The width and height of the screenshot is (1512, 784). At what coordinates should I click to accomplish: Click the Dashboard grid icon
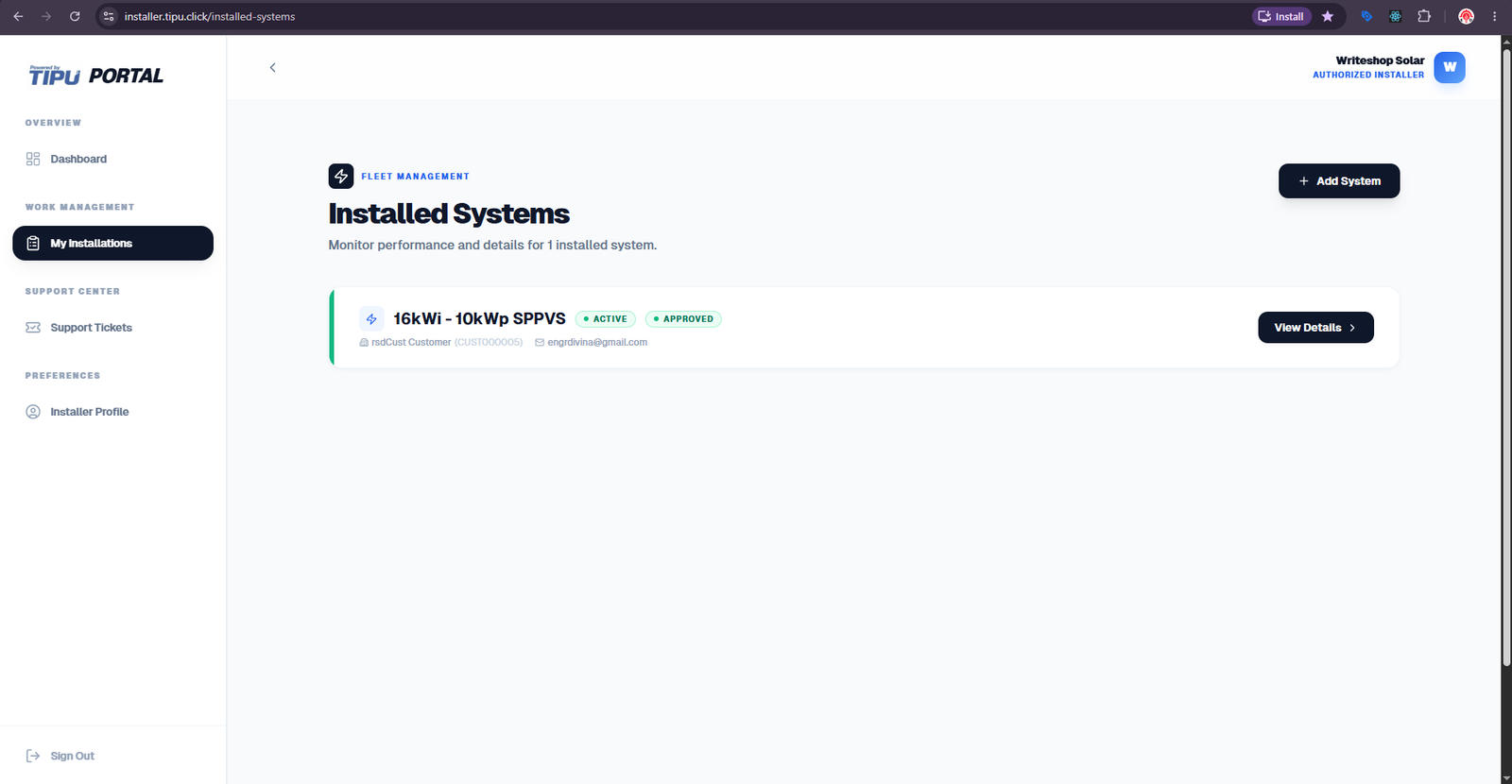coord(33,159)
